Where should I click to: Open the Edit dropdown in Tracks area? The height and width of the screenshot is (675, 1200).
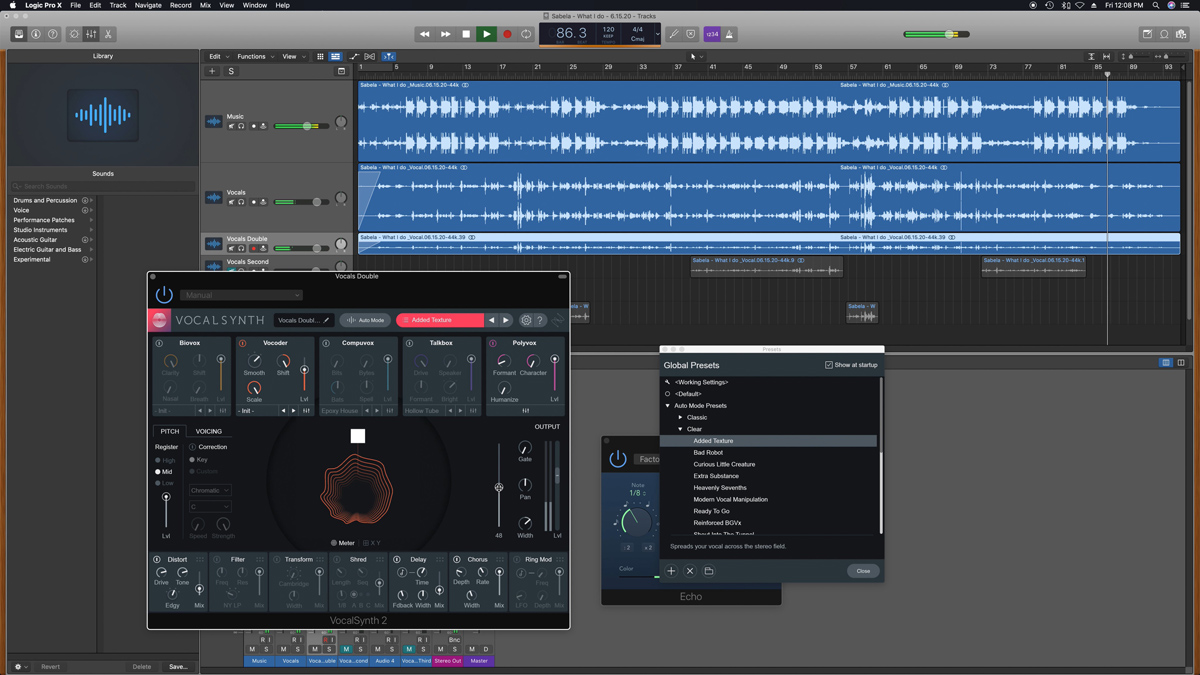point(218,57)
